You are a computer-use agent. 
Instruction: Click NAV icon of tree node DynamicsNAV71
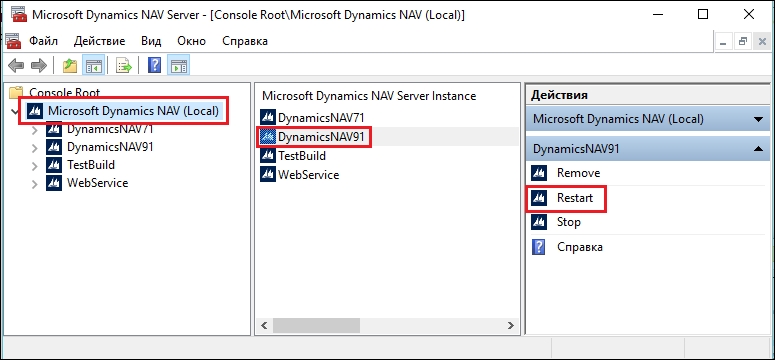click(54, 130)
